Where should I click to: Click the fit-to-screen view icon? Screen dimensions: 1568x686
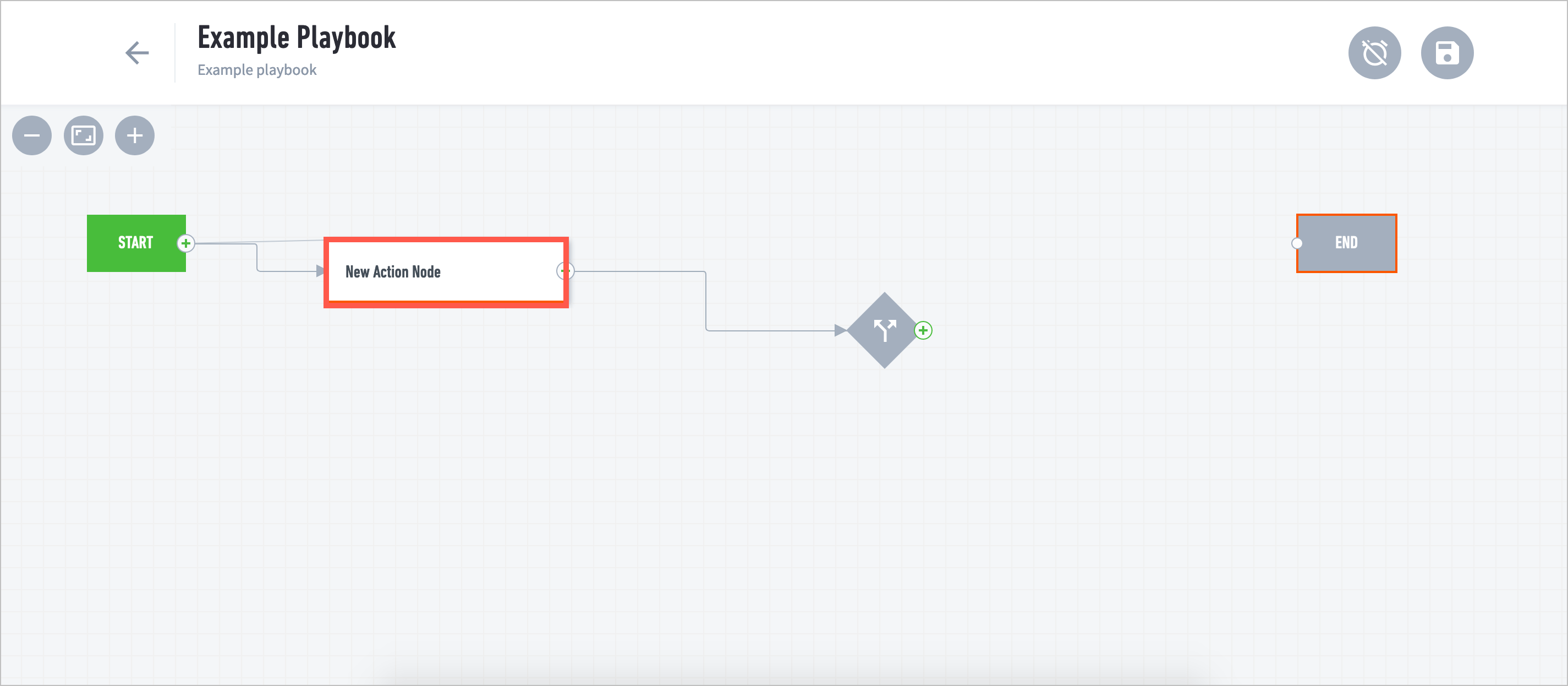84,136
